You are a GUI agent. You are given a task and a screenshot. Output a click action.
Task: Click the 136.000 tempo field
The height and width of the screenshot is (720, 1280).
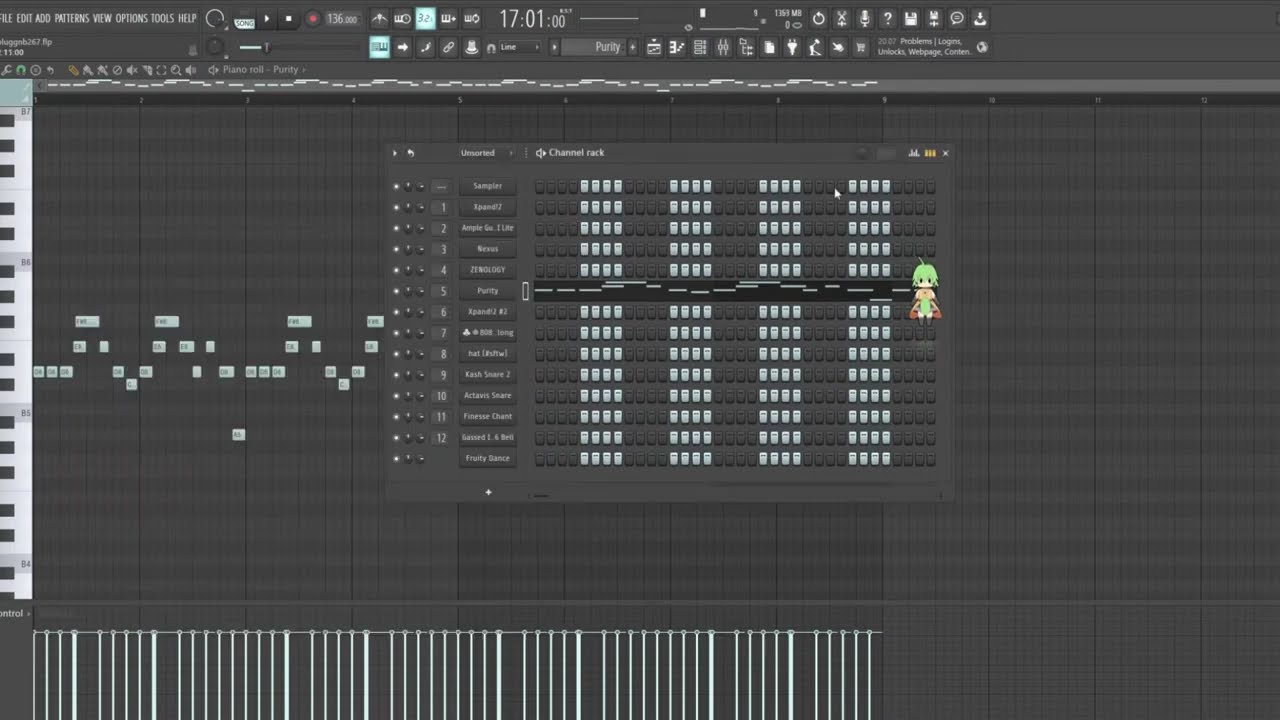[x=342, y=19]
